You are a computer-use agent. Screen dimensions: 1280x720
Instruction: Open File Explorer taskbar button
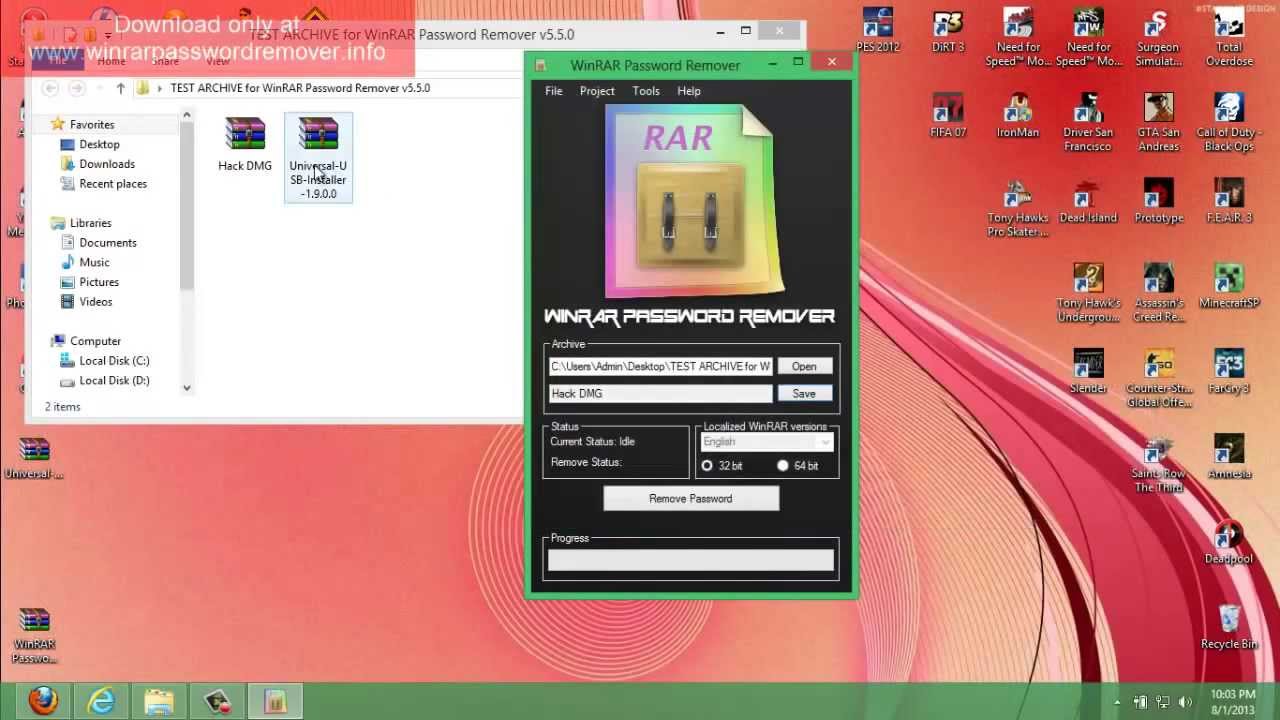pyautogui.click(x=159, y=701)
